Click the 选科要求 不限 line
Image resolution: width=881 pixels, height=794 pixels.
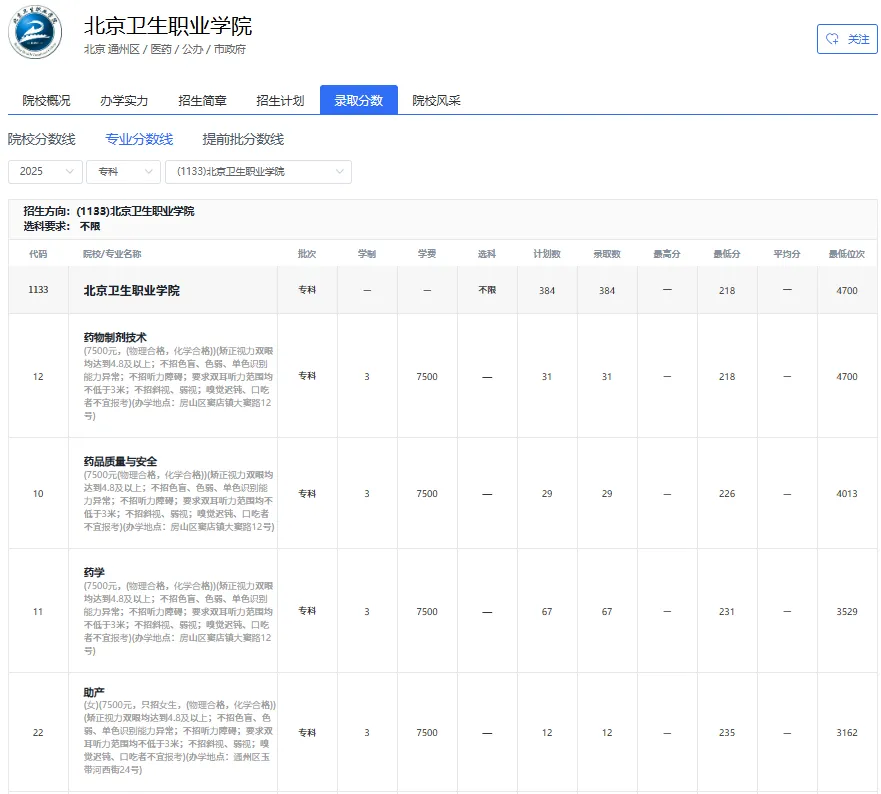click(x=62, y=226)
